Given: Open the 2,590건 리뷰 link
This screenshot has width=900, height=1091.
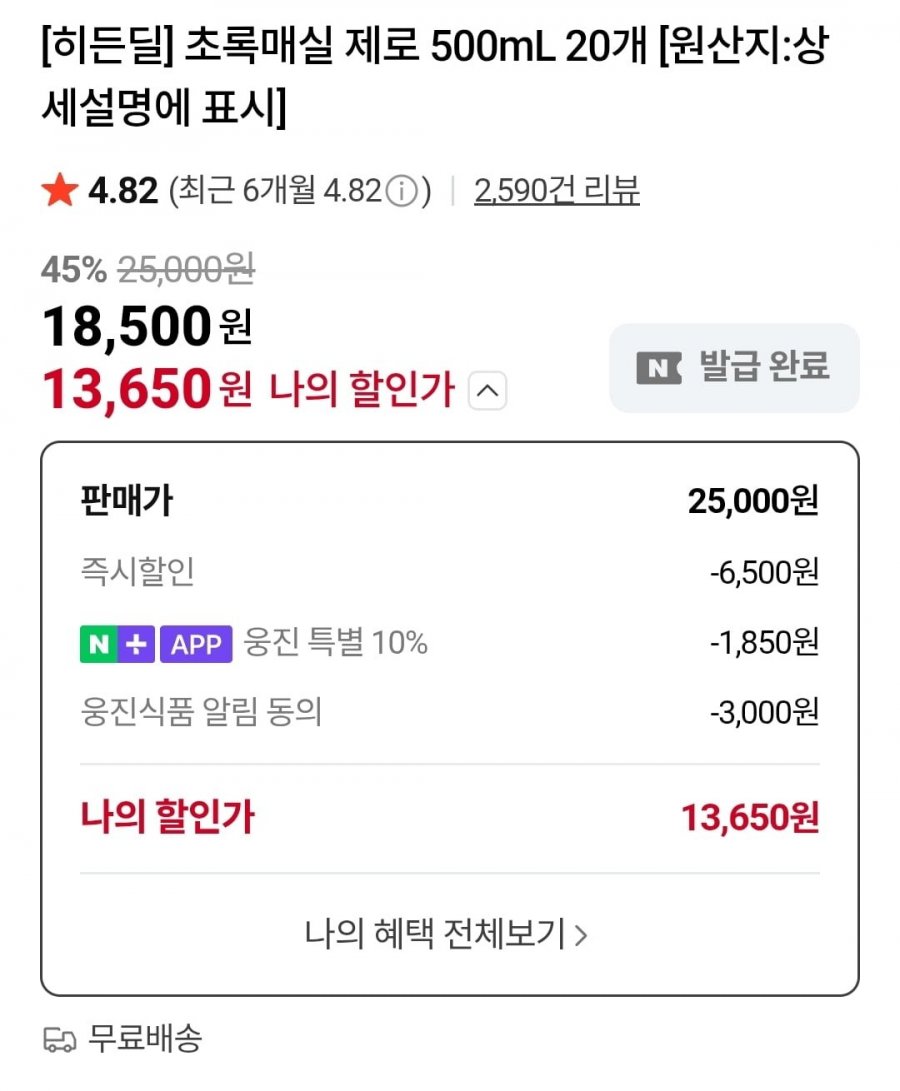Looking at the screenshot, I should 557,190.
